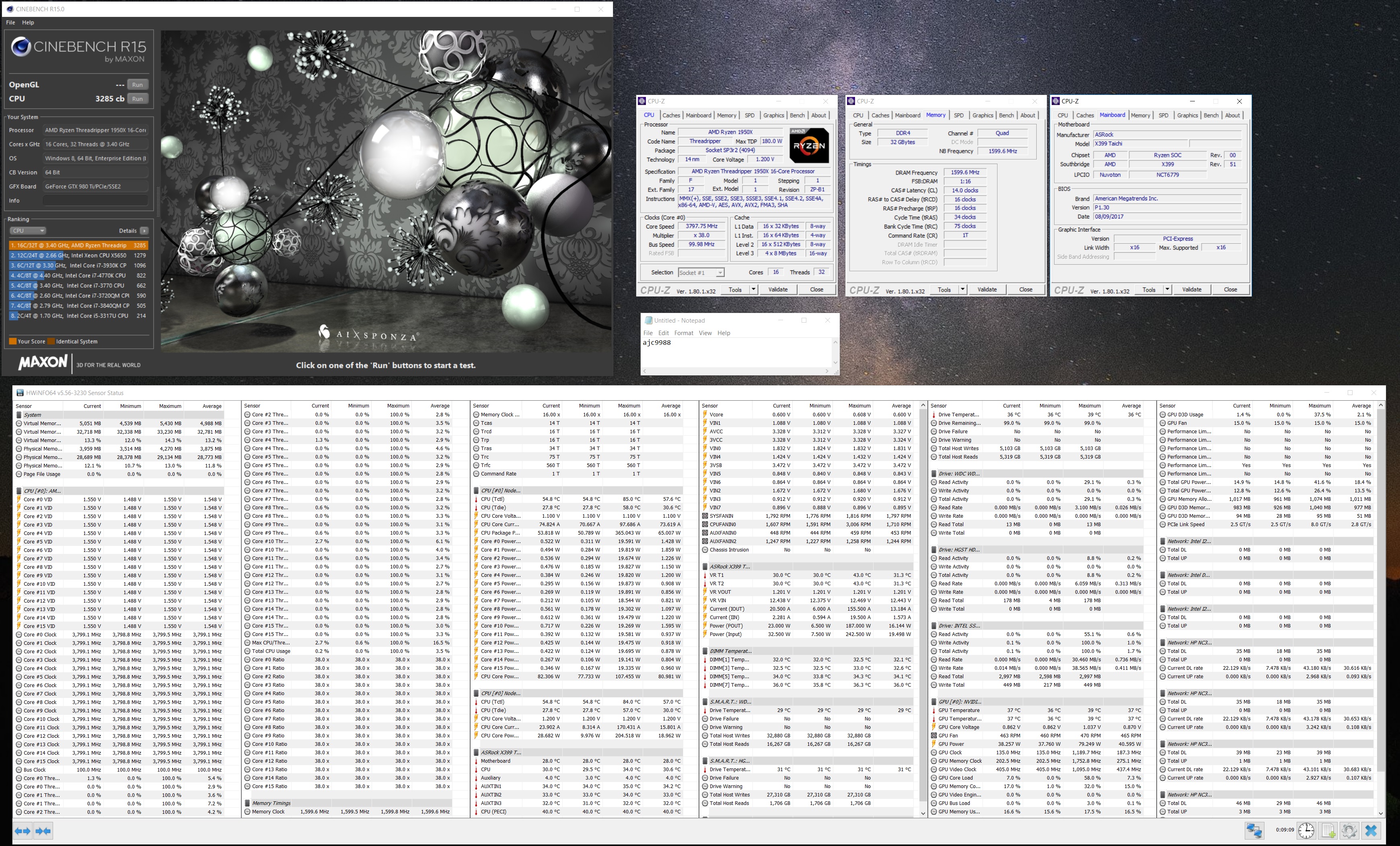Click CPU-Z Mainboard window title icon

[x=1056, y=101]
